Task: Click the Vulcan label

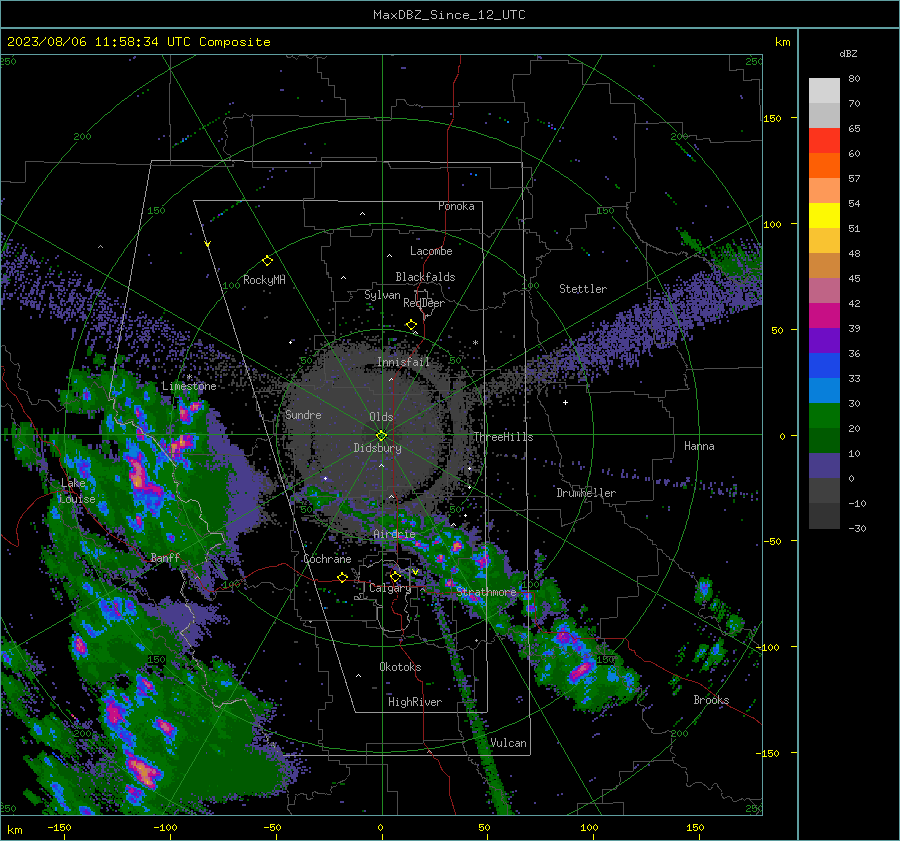Action: [508, 743]
